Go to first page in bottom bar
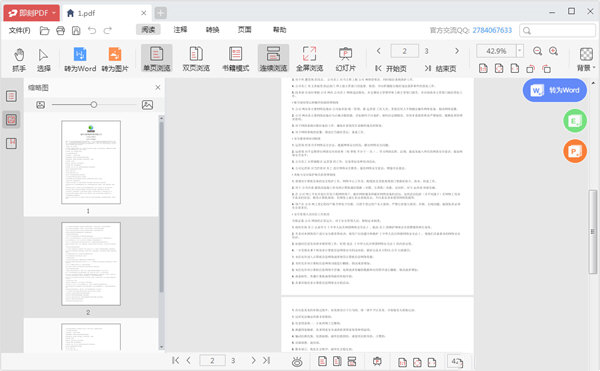 (175, 360)
